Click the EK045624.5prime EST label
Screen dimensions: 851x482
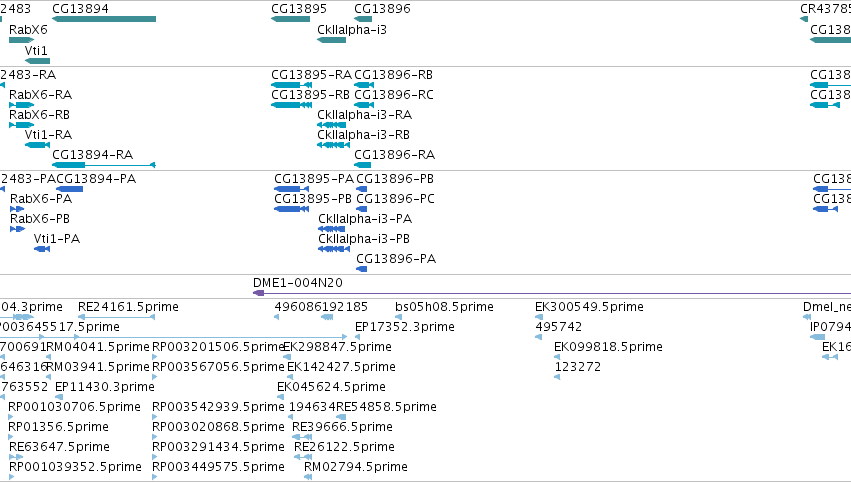click(x=331, y=387)
